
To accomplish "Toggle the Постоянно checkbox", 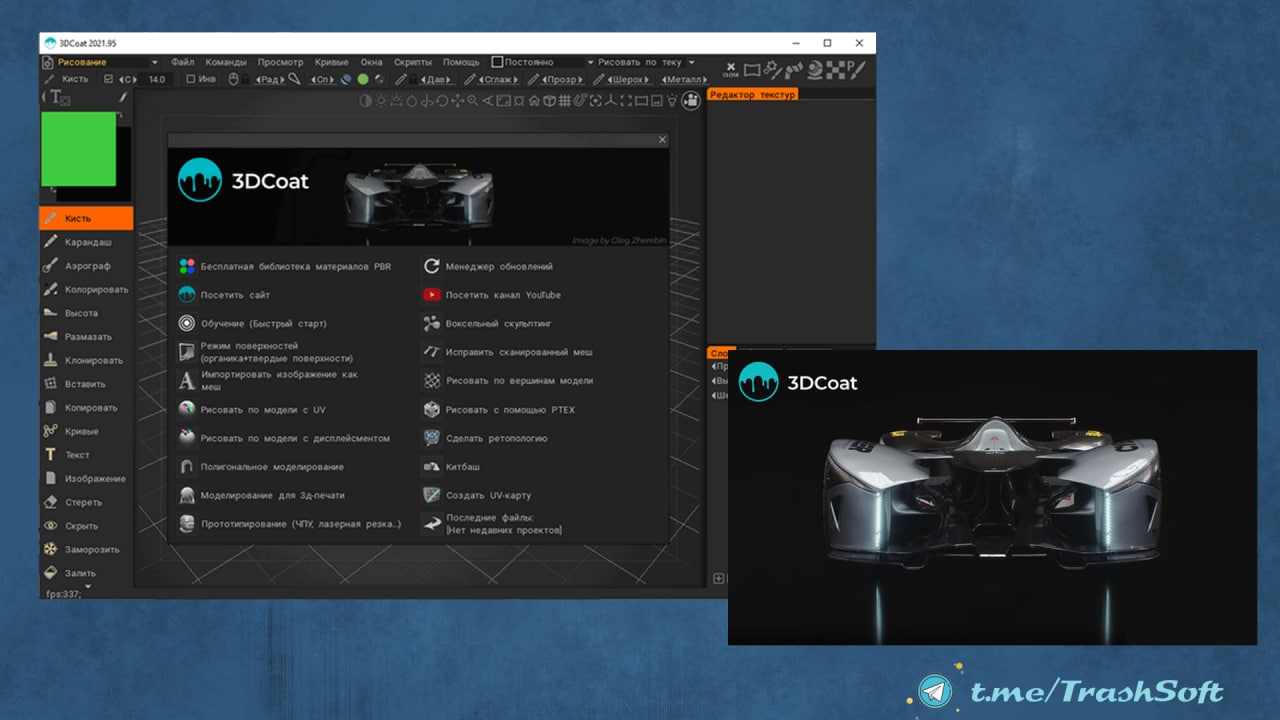I will pyautogui.click(x=497, y=62).
